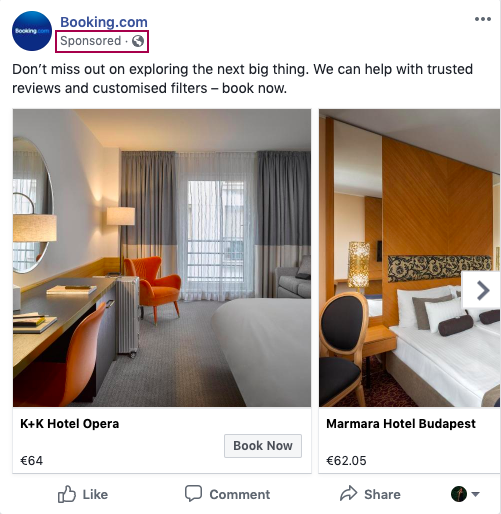501x514 pixels.
Task: Click the speech bubble Comment icon
Action: point(193,493)
